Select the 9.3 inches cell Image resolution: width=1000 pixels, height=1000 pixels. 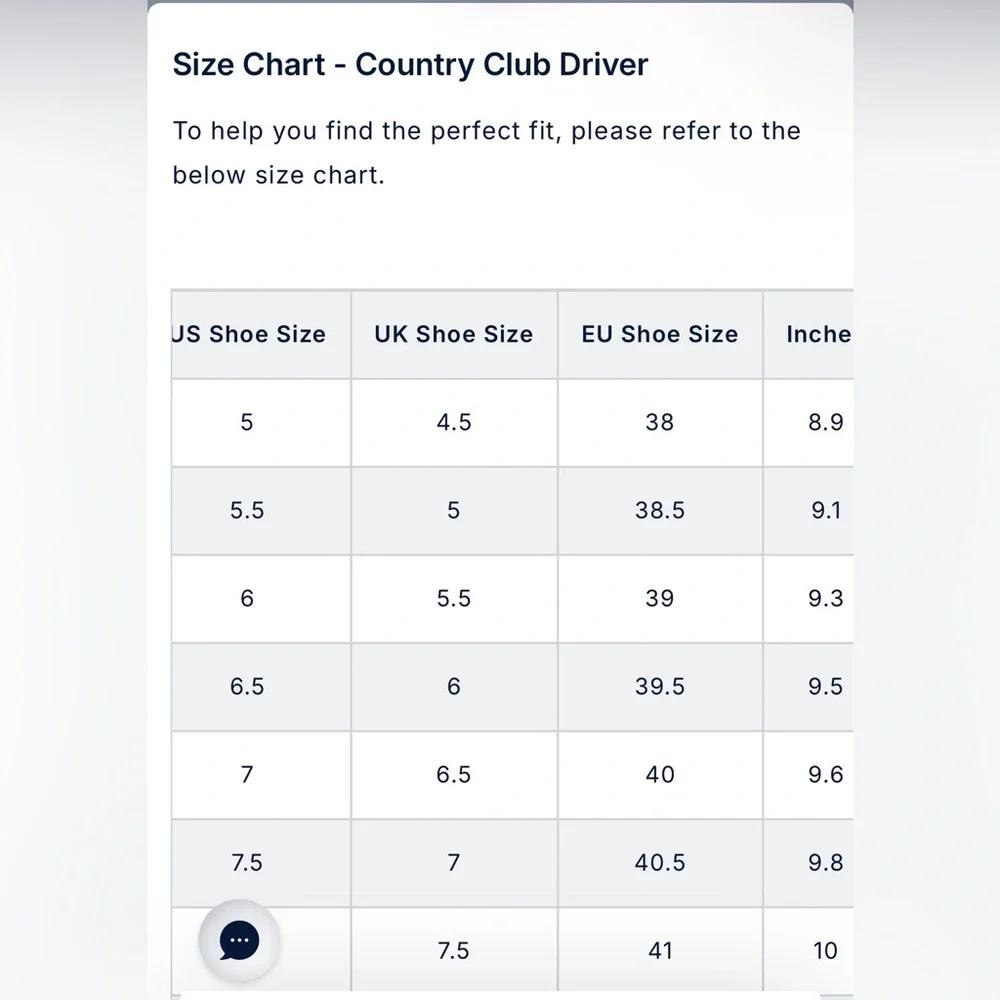coord(826,598)
